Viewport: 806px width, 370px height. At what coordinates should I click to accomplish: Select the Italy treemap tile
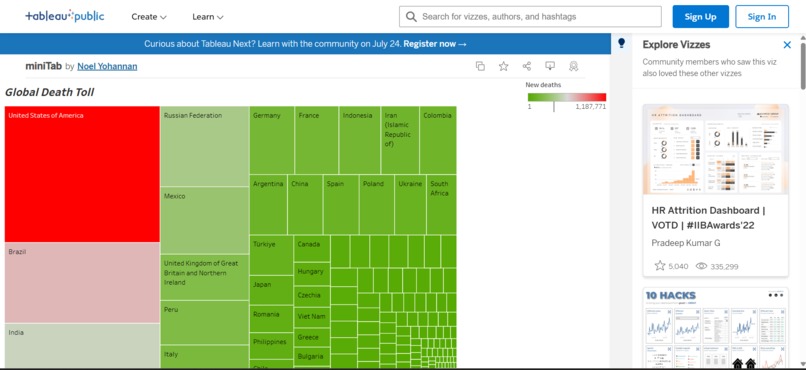(x=205, y=356)
